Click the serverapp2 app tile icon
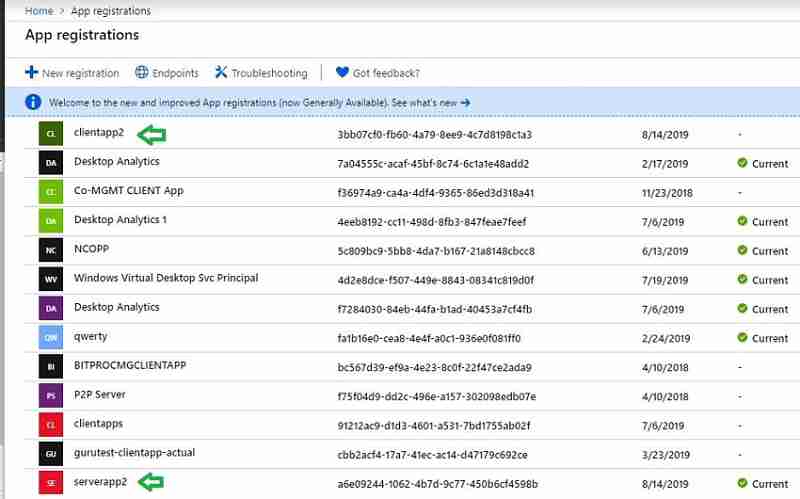The image size is (800, 499). click(51, 483)
